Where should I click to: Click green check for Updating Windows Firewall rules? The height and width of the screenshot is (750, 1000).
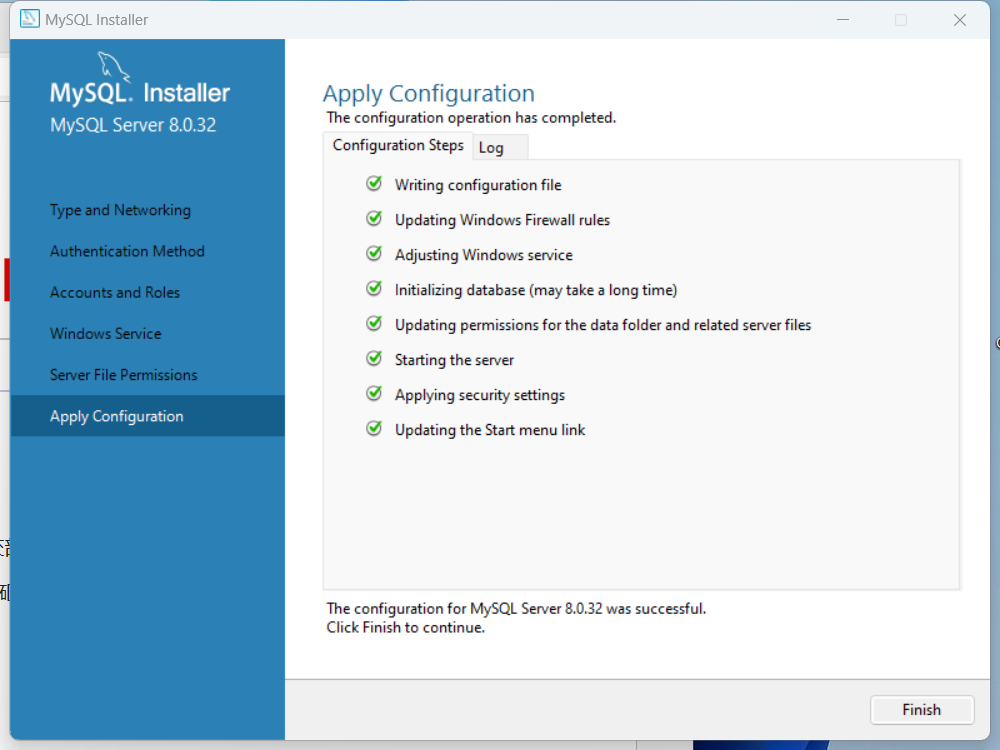(374, 219)
